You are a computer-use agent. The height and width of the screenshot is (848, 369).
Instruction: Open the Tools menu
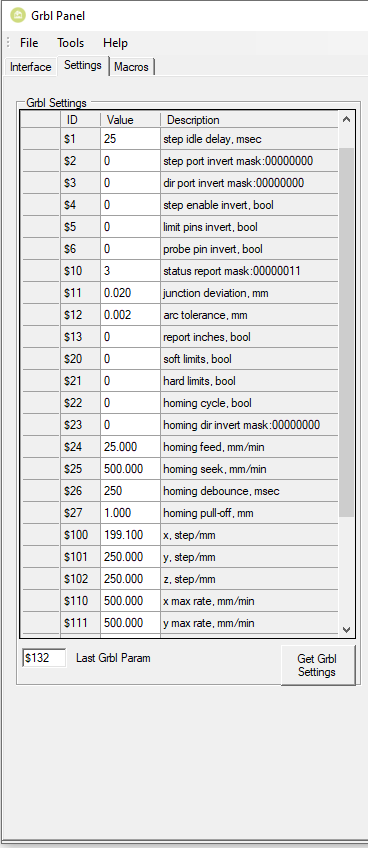71,43
